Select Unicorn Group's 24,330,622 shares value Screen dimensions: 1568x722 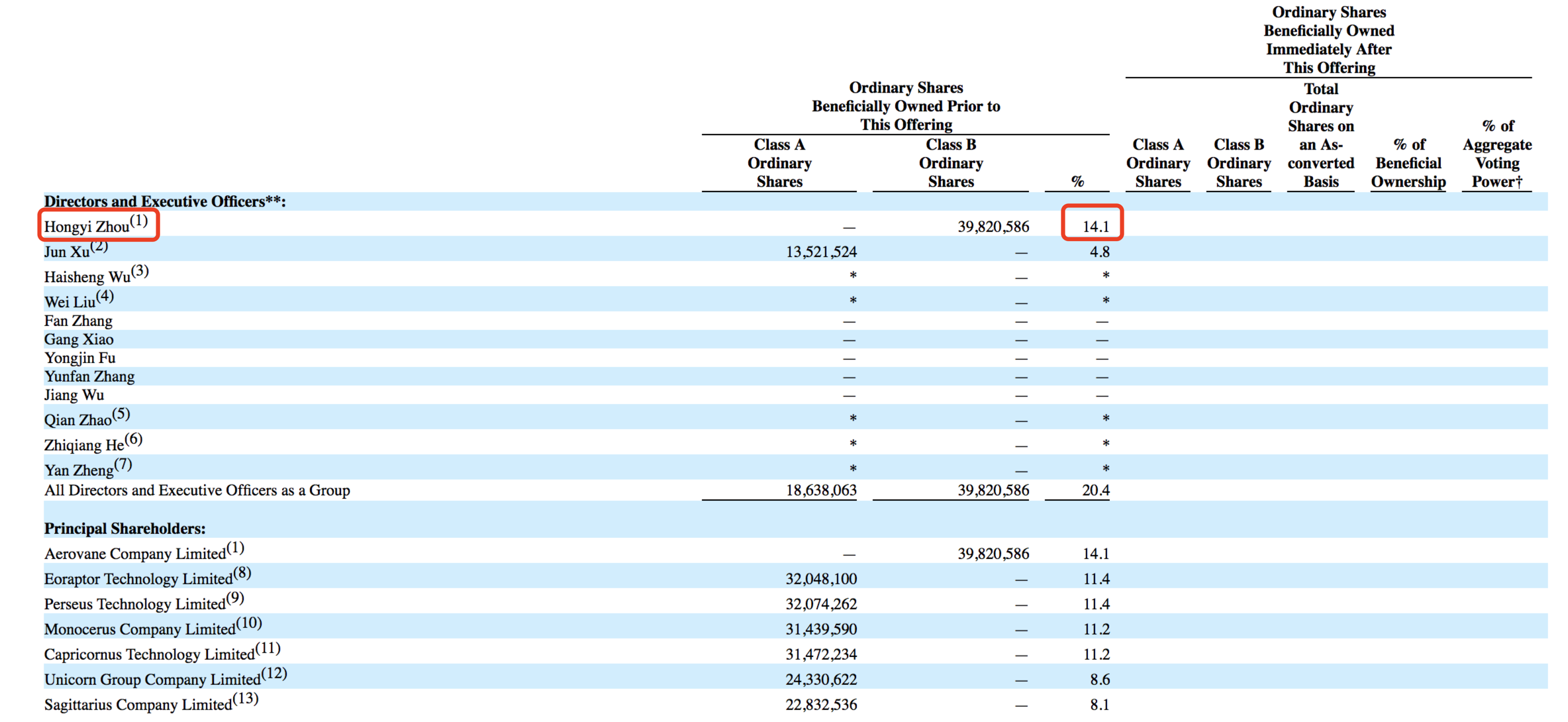pyautogui.click(x=821, y=680)
